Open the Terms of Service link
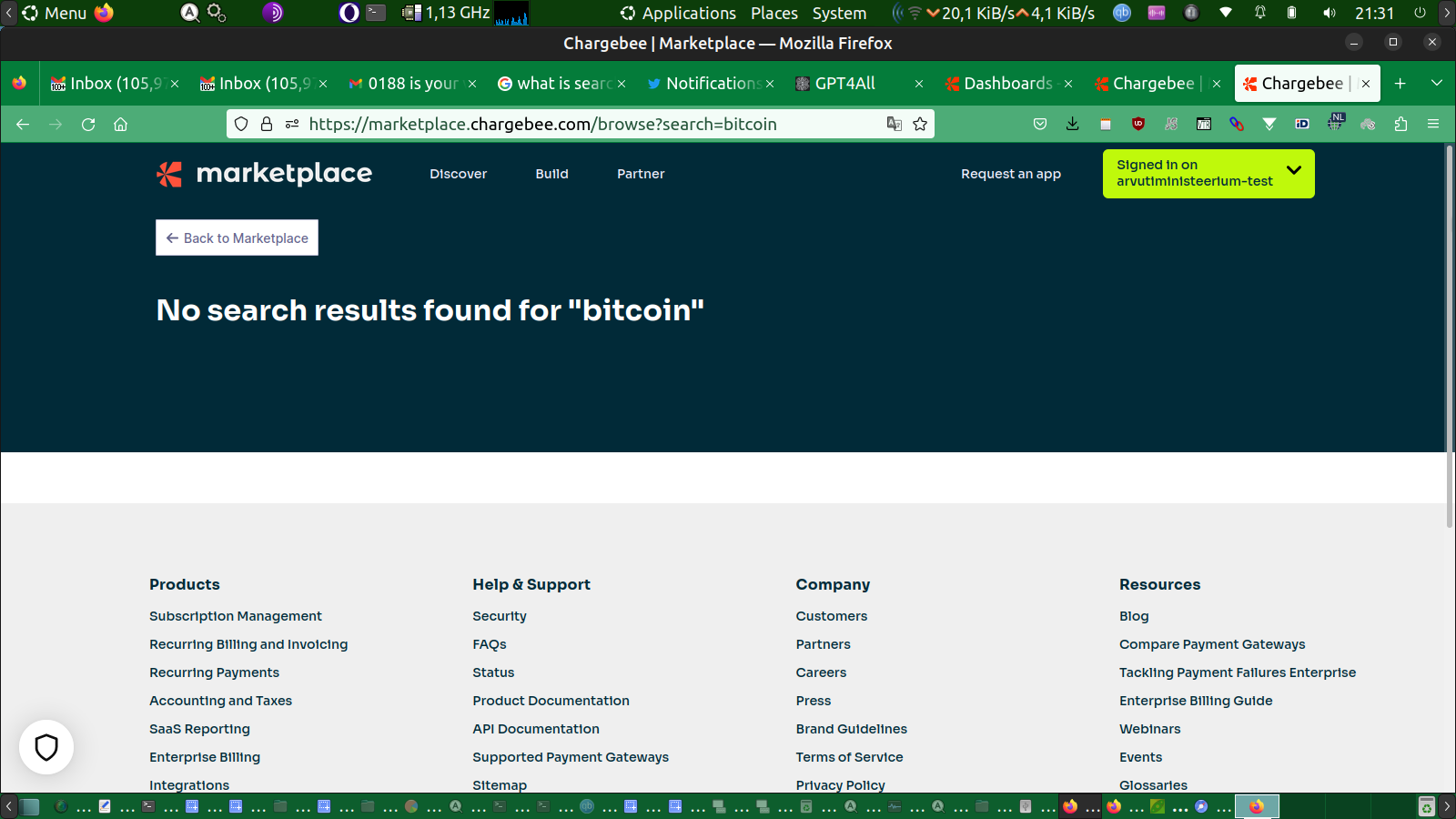This screenshot has height=819, width=1456. tap(850, 757)
